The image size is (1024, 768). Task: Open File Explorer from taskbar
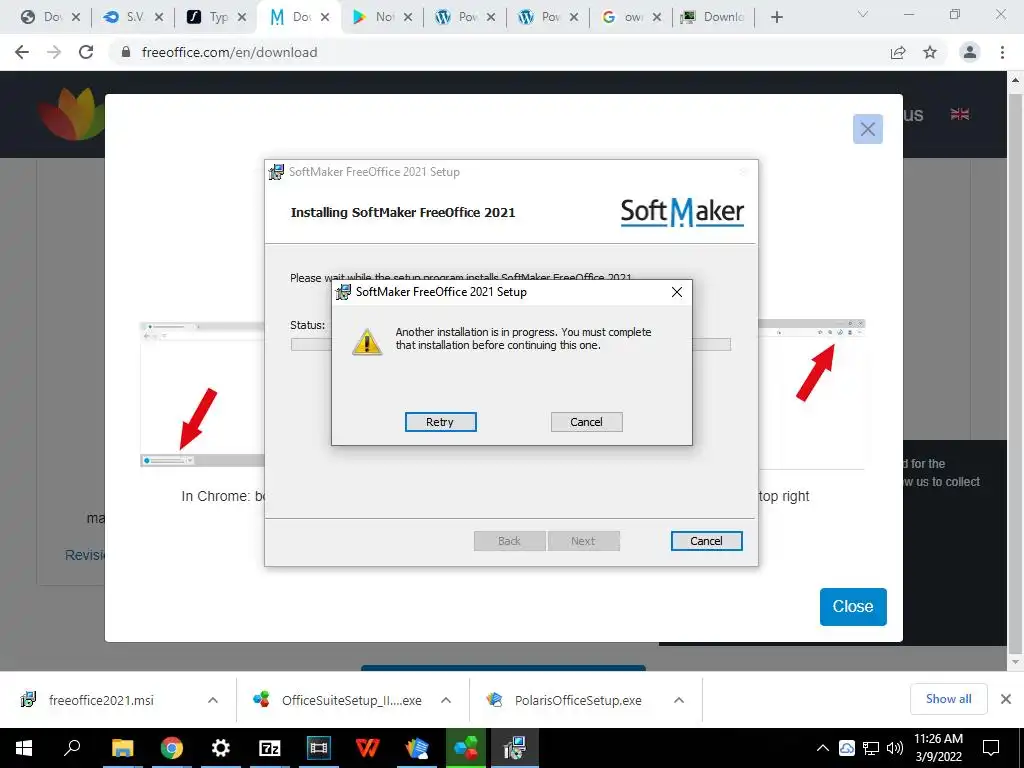(122, 748)
